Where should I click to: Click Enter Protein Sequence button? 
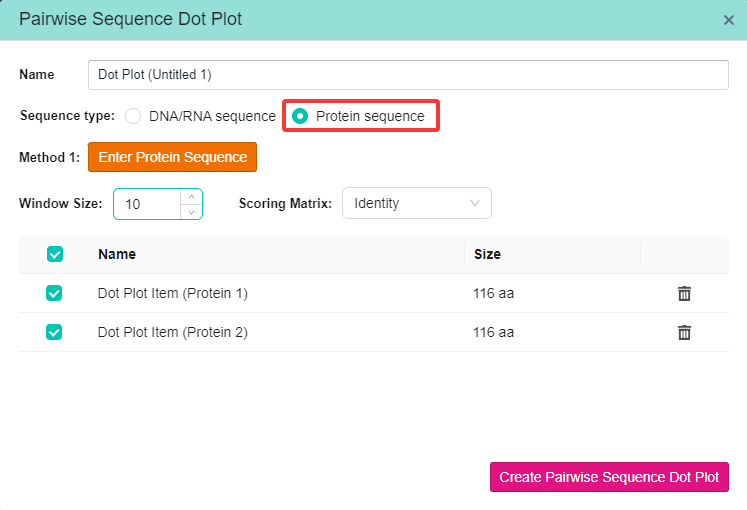pyautogui.click(x=172, y=157)
